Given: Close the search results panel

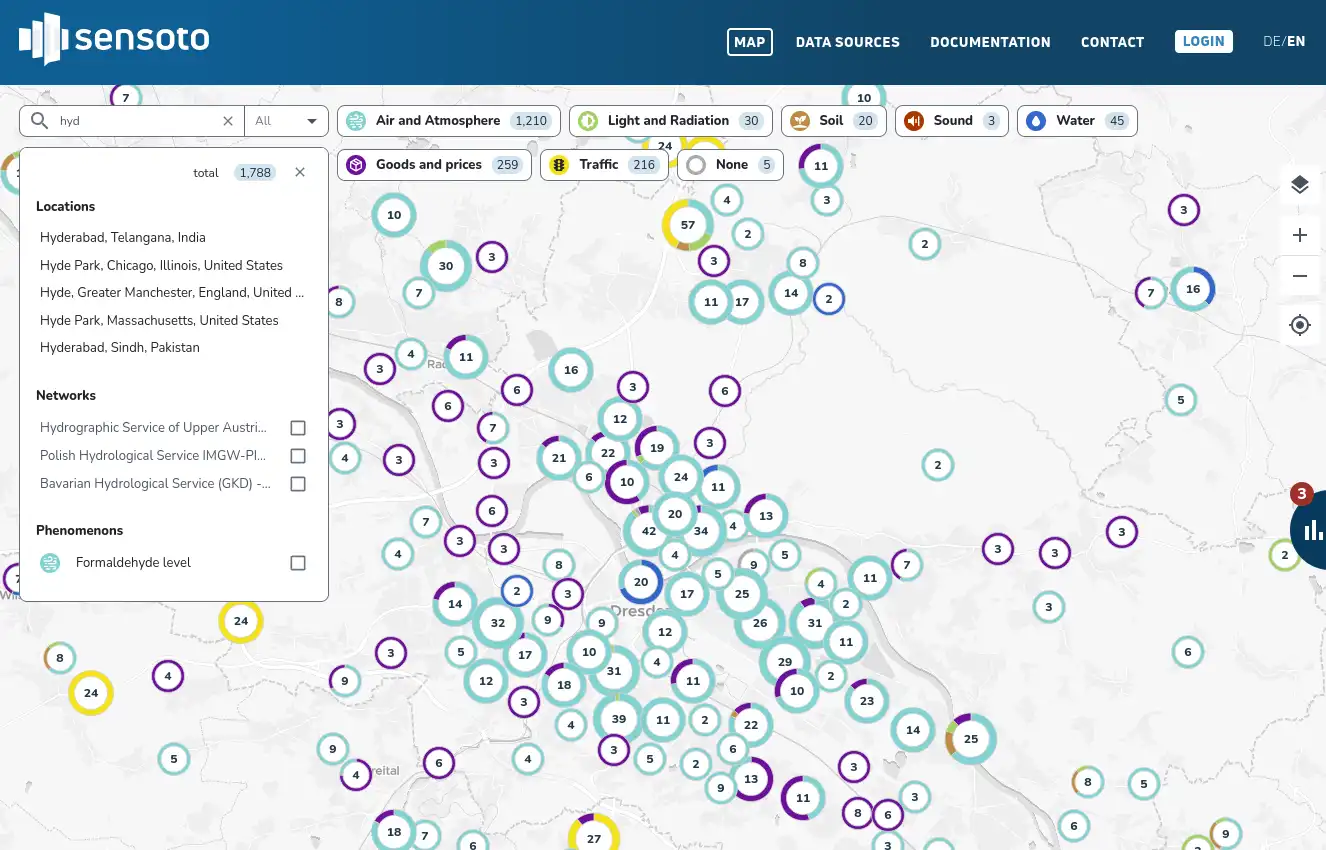Looking at the screenshot, I should [x=300, y=172].
